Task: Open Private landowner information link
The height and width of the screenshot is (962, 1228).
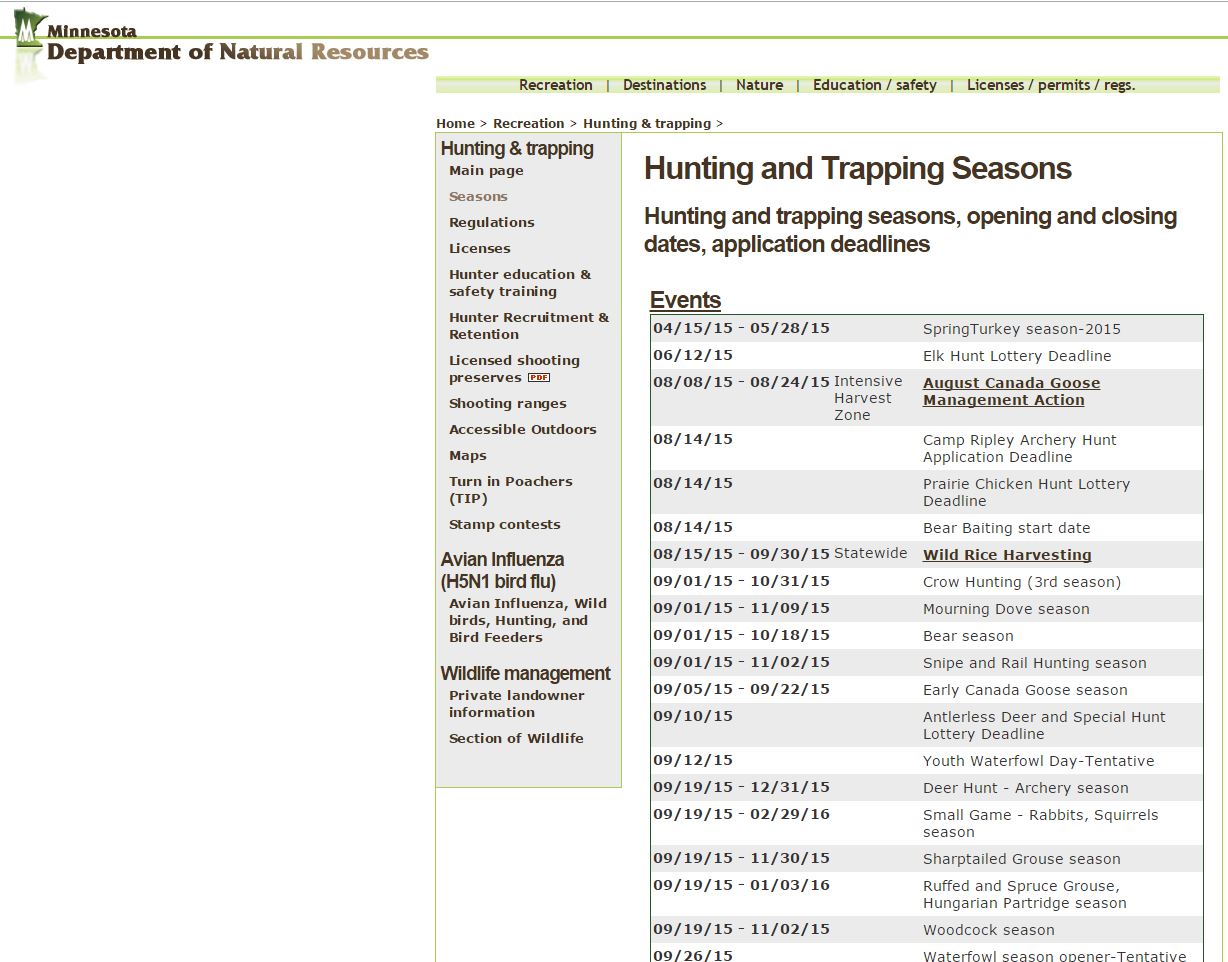Action: (516, 704)
